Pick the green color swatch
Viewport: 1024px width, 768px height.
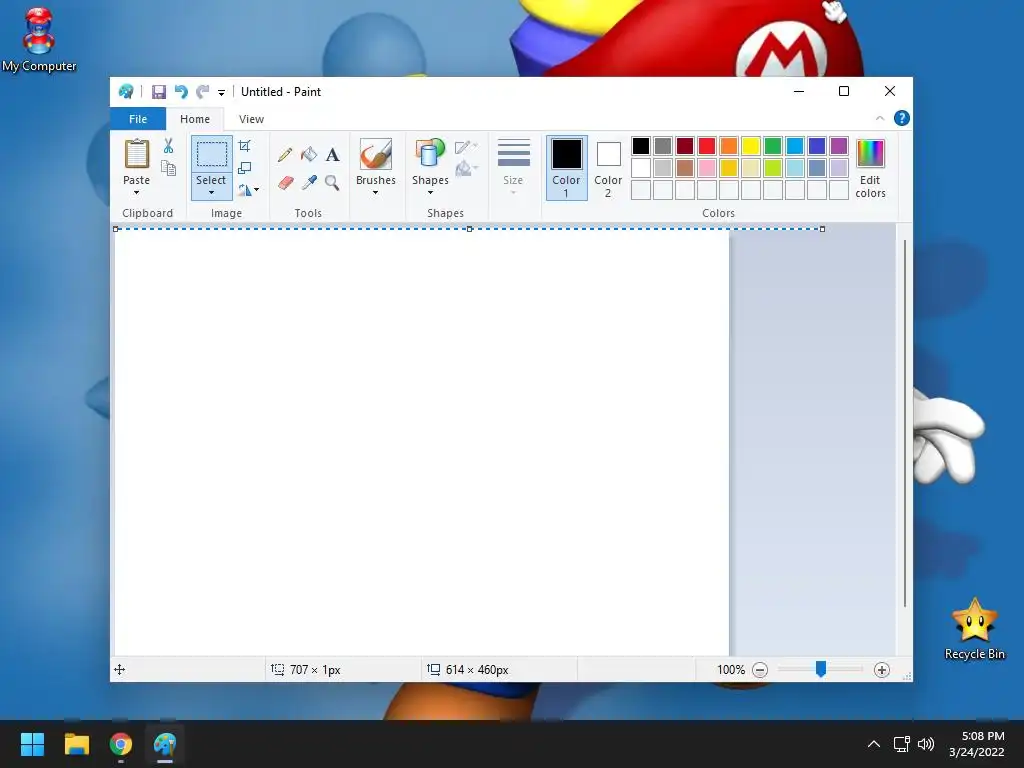(773, 146)
